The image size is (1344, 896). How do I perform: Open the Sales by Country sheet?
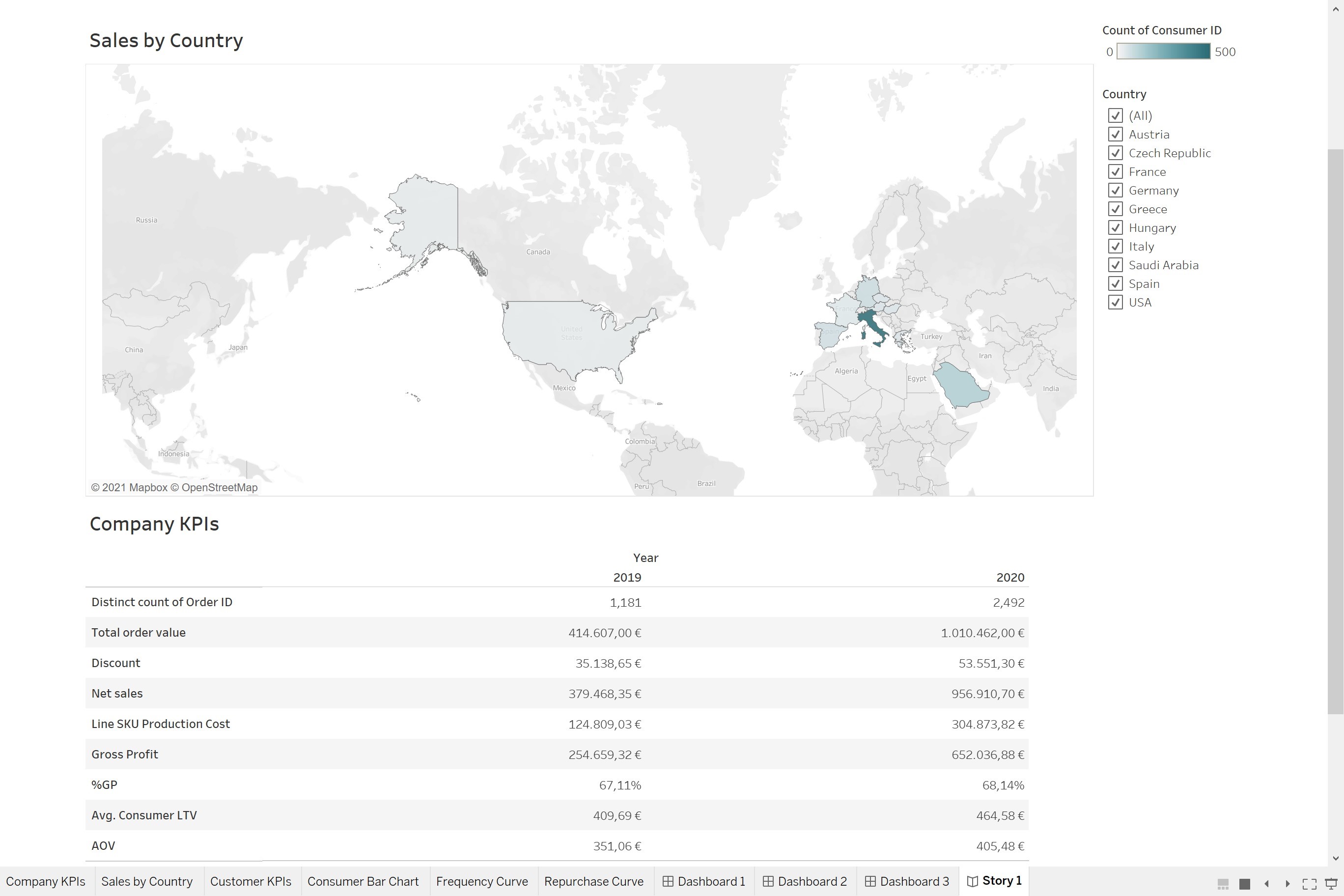(147, 881)
